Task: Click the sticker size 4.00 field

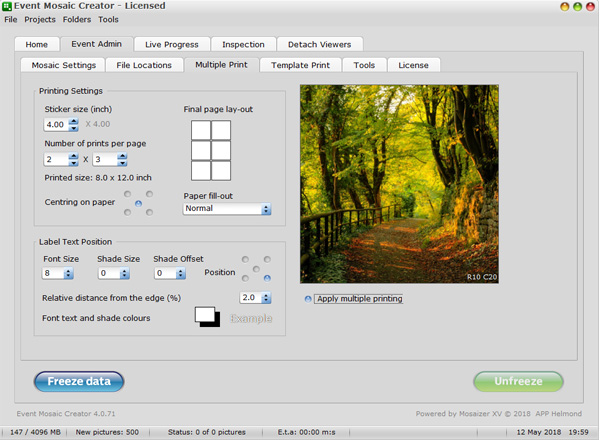Action: (x=56, y=124)
